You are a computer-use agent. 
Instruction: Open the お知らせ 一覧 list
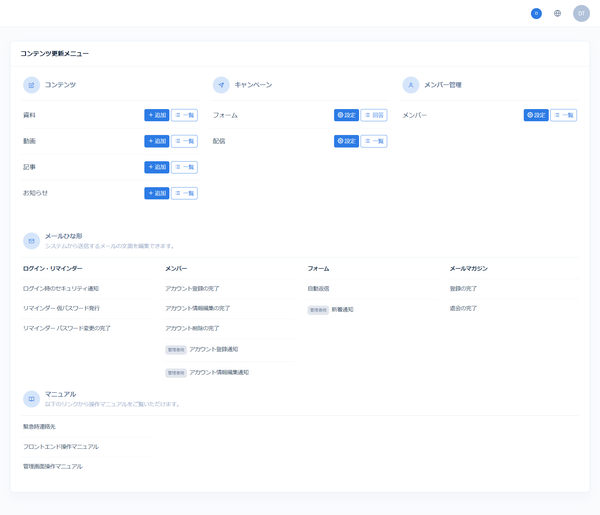click(184, 193)
